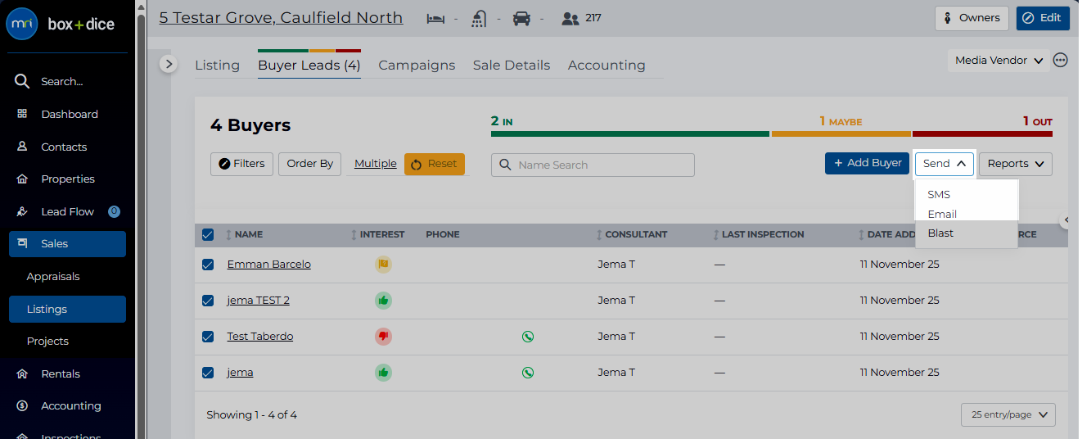Viewport: 1080px width, 439px height.
Task: Click the Rentals house icon
Action: (x=22, y=374)
